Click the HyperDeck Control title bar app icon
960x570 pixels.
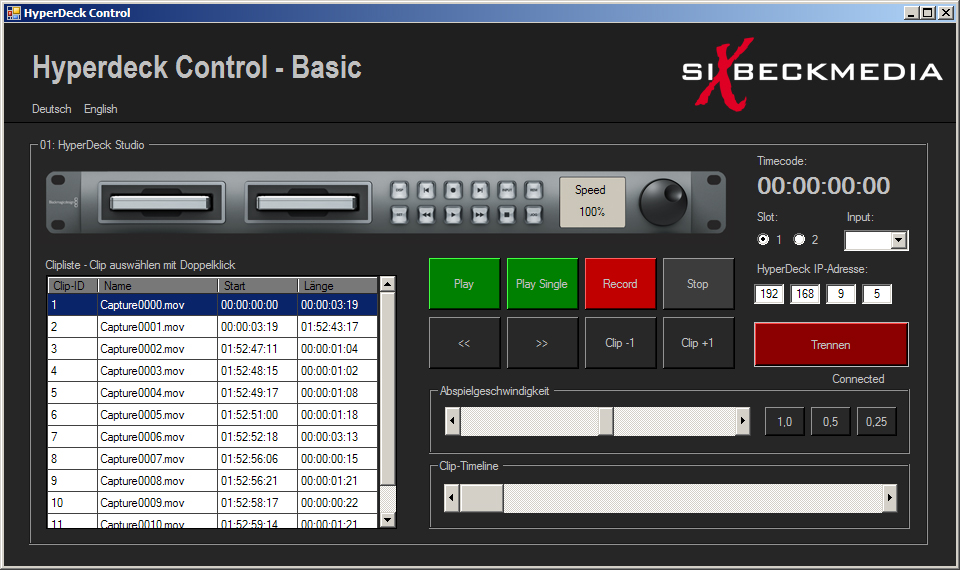[x=13, y=12]
